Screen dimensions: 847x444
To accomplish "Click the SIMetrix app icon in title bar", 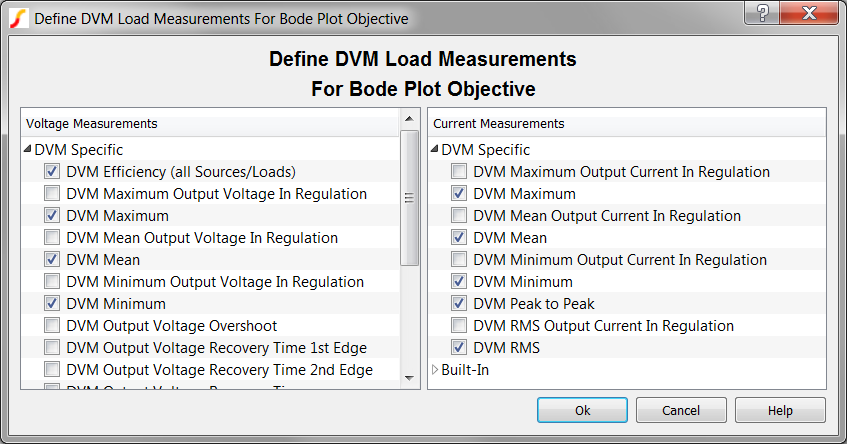I will pos(19,19).
